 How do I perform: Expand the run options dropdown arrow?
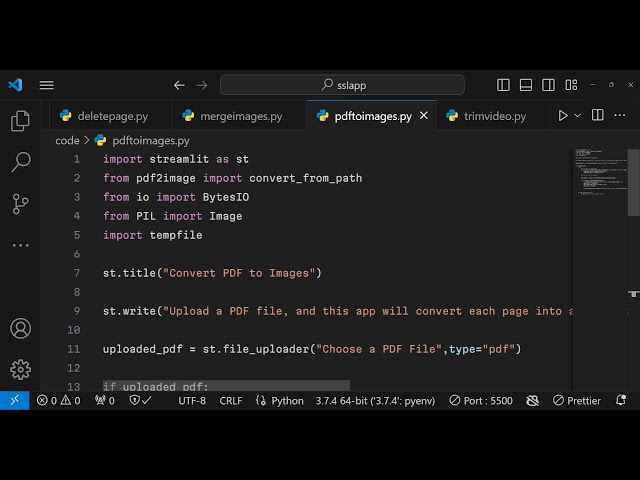click(x=579, y=116)
